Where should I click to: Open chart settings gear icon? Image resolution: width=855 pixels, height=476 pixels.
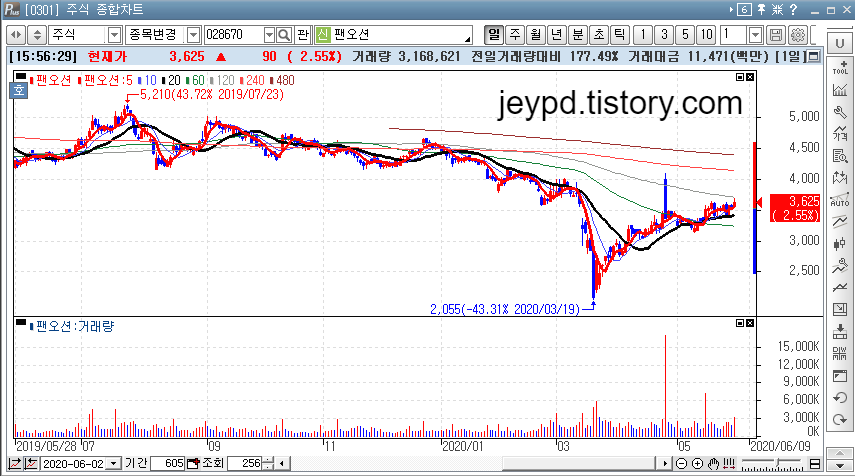(x=797, y=35)
